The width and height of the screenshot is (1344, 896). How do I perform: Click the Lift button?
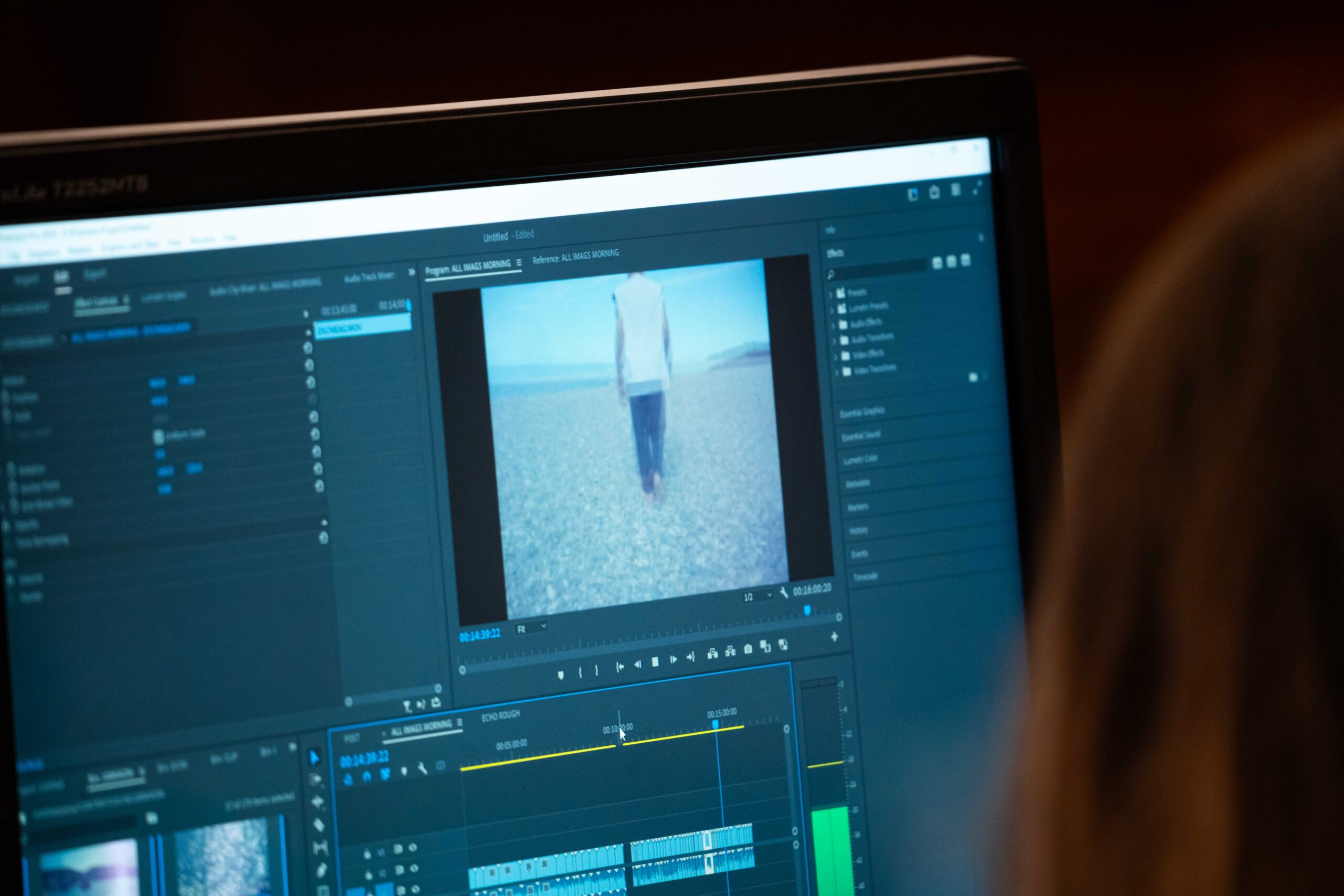(x=712, y=653)
